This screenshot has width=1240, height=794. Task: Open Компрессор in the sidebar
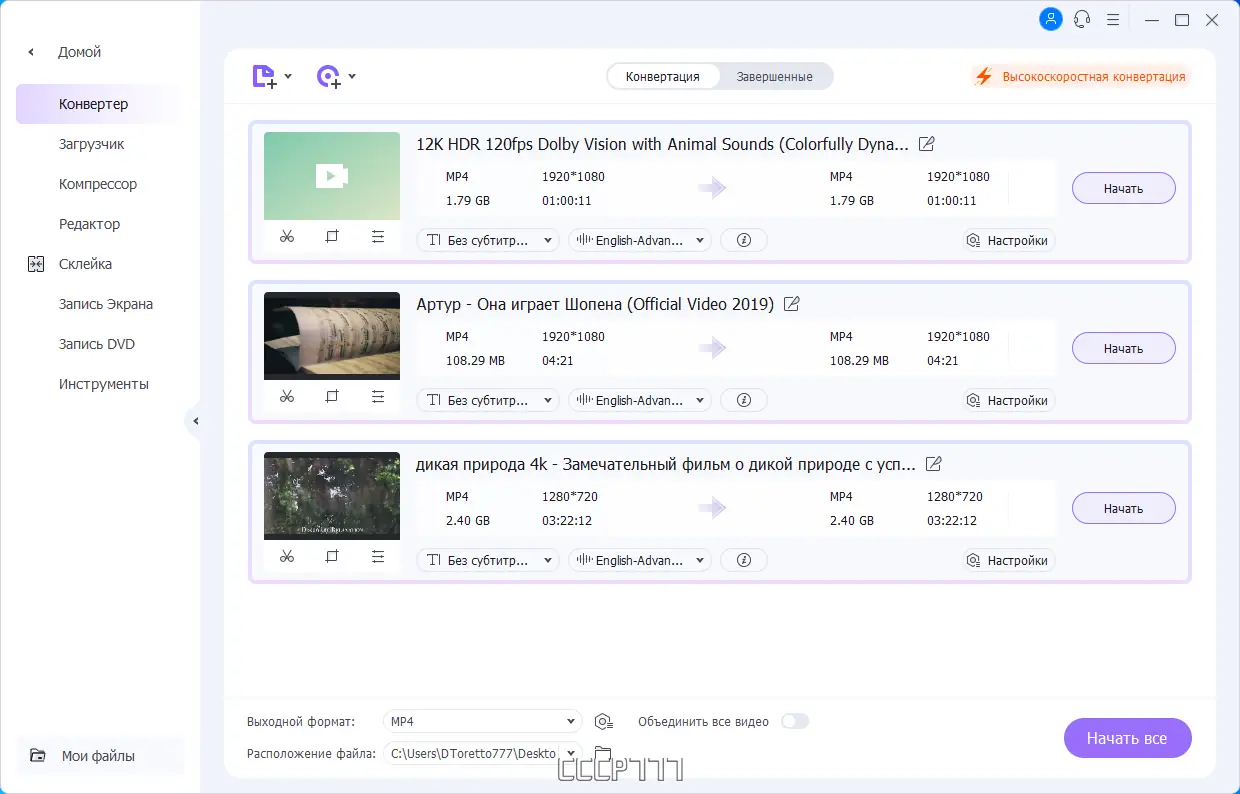tap(98, 184)
